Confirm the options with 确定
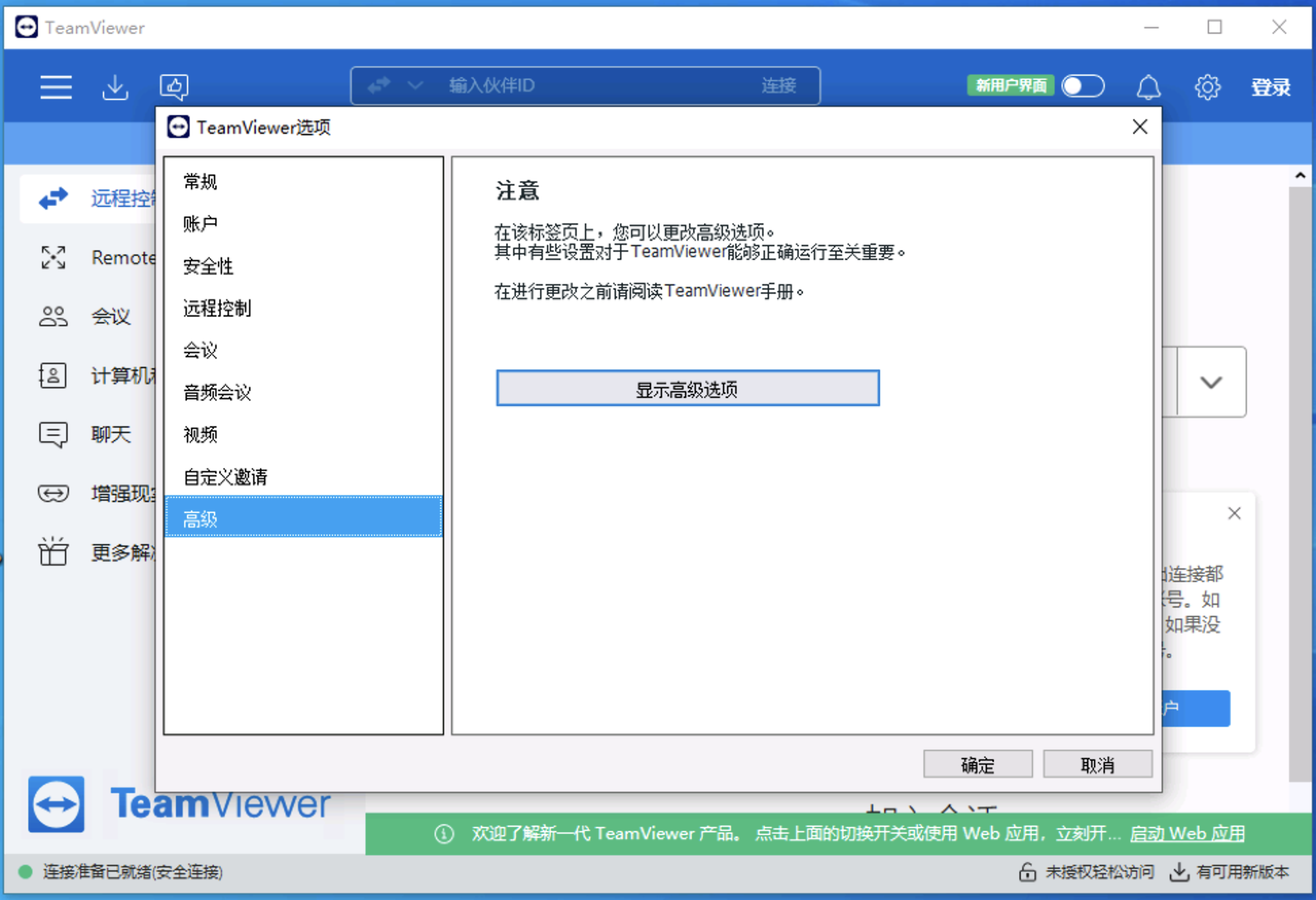 coord(978,764)
